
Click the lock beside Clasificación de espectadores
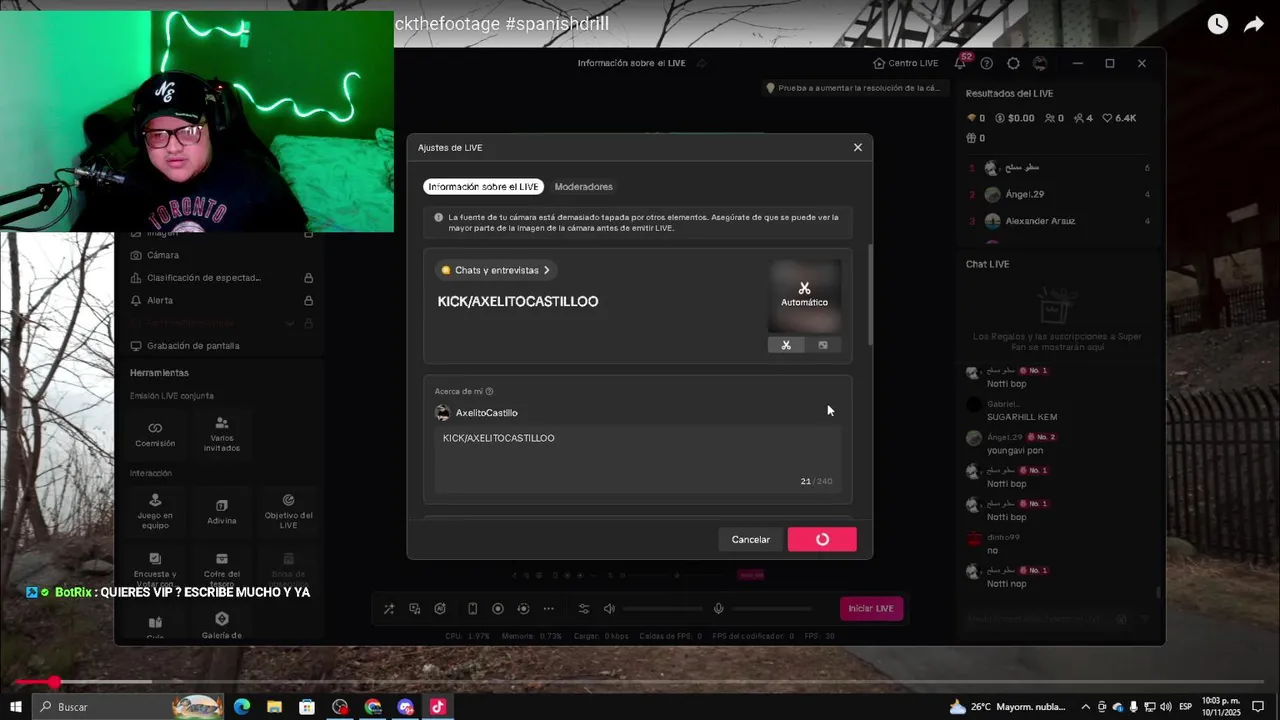(x=308, y=278)
